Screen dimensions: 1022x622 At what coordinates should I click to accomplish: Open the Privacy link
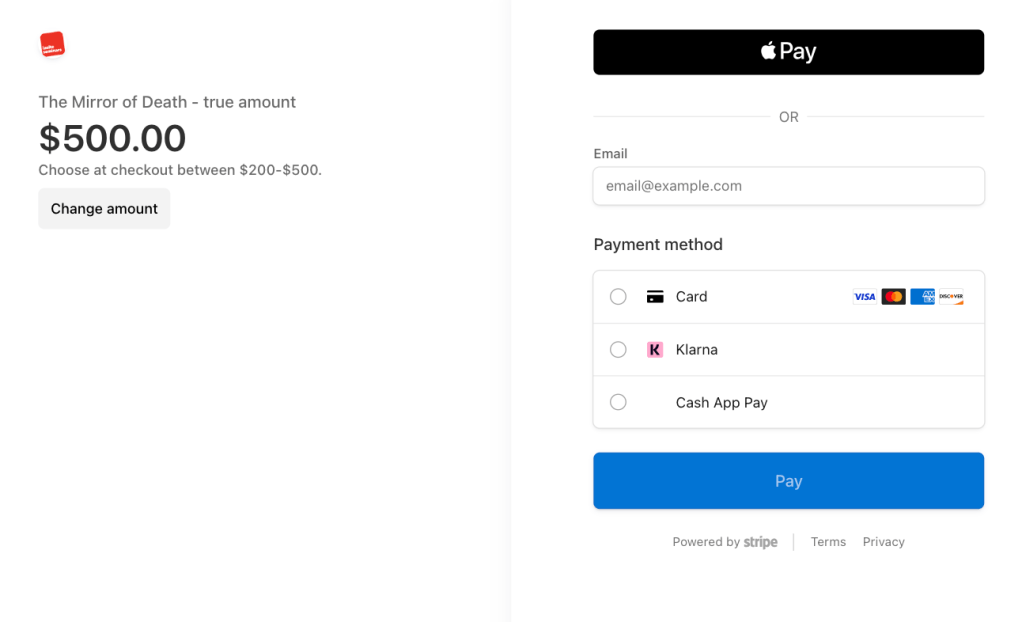(883, 542)
